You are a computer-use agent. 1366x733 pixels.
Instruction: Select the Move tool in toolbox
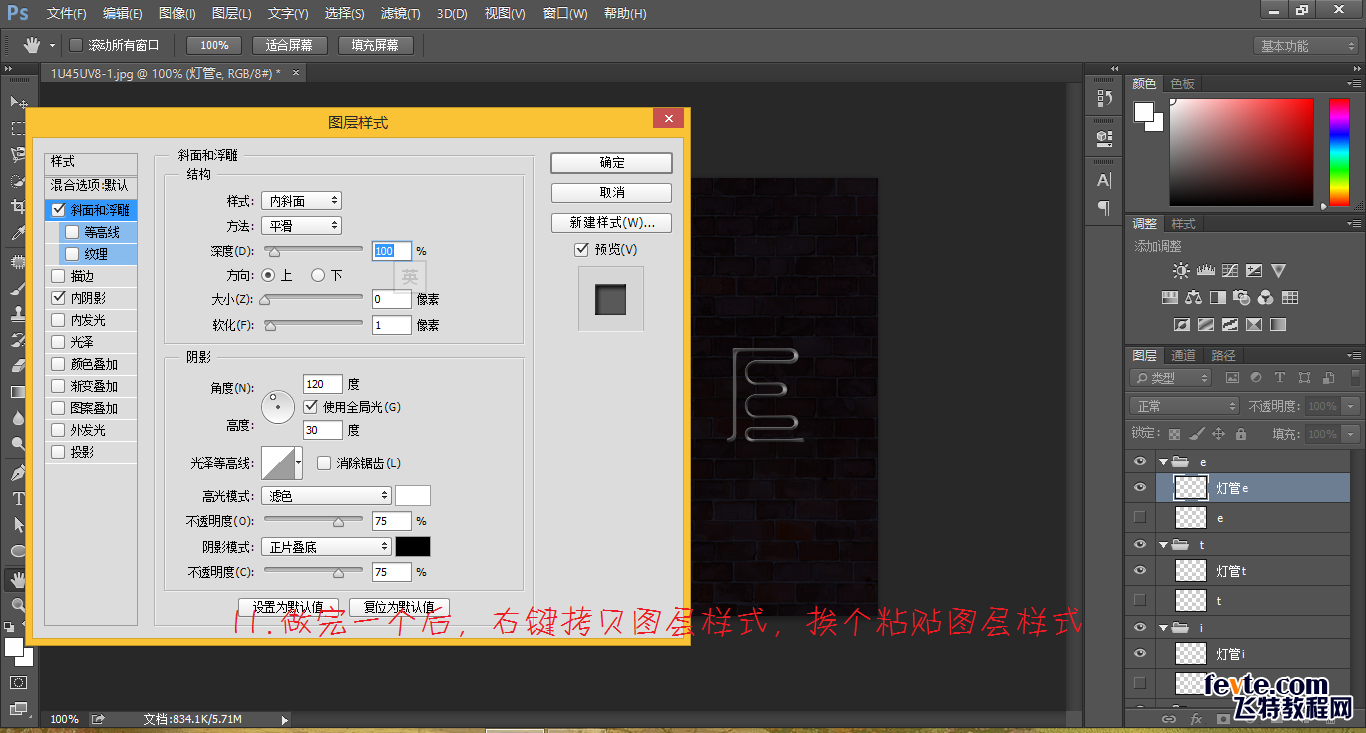18,101
